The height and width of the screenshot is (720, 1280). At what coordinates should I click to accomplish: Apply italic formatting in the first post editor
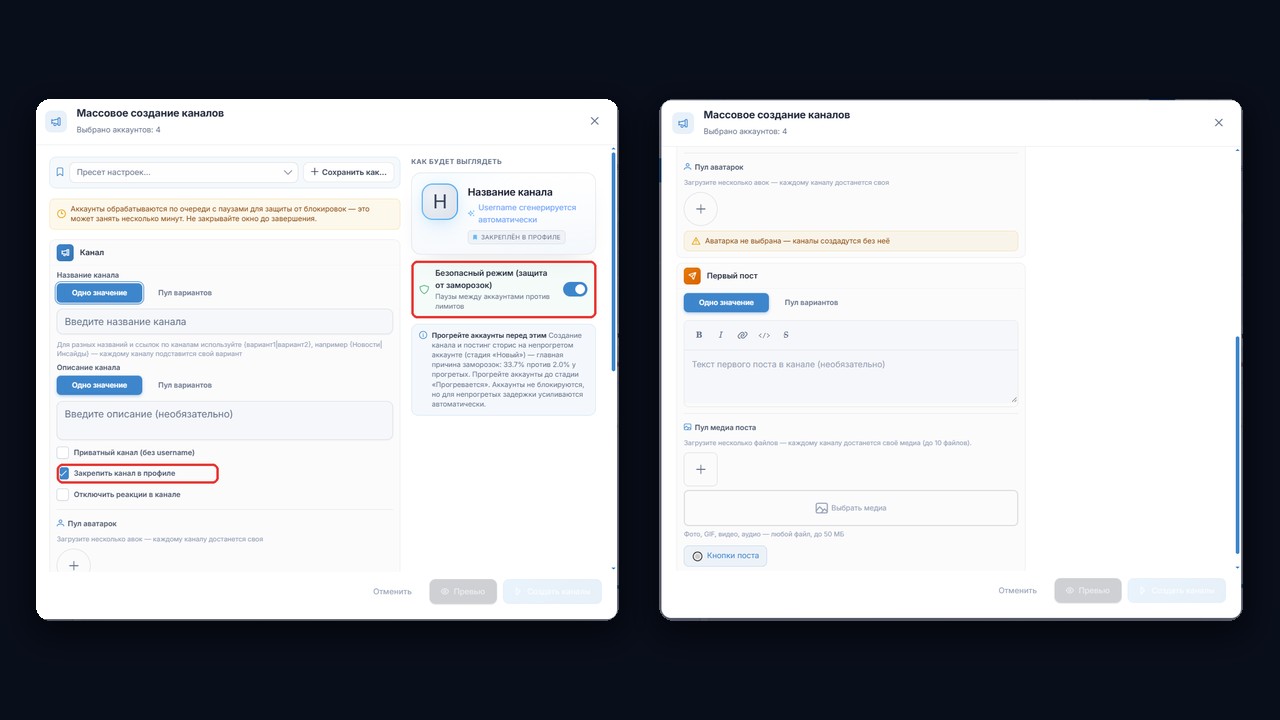click(720, 335)
